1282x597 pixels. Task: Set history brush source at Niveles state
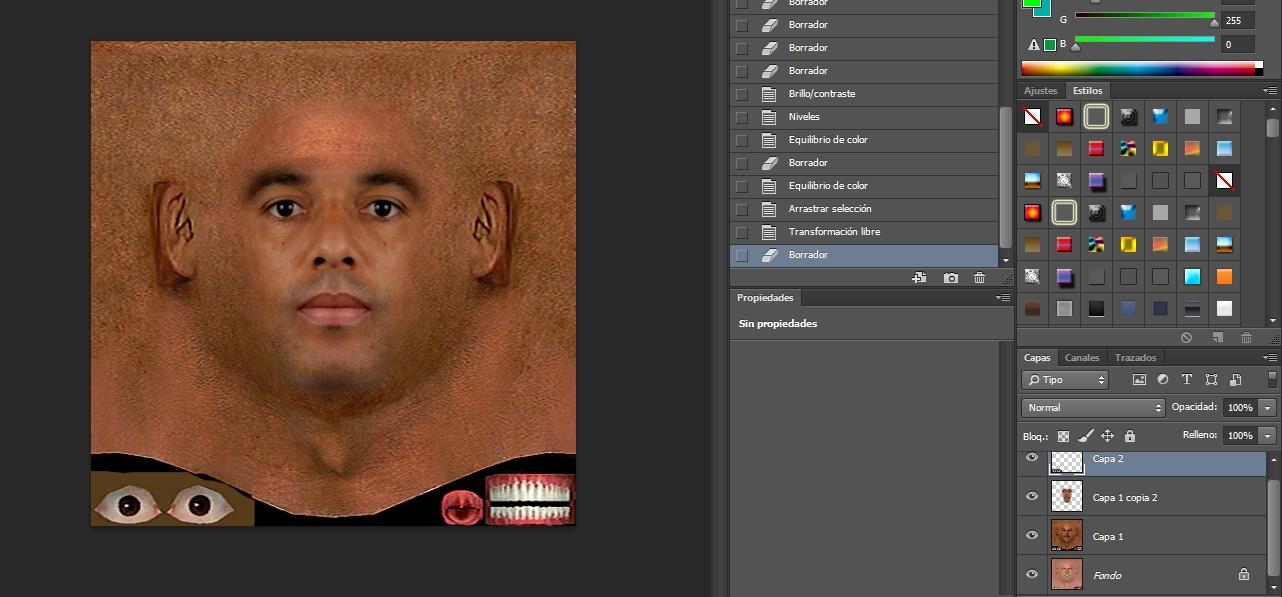coord(741,117)
